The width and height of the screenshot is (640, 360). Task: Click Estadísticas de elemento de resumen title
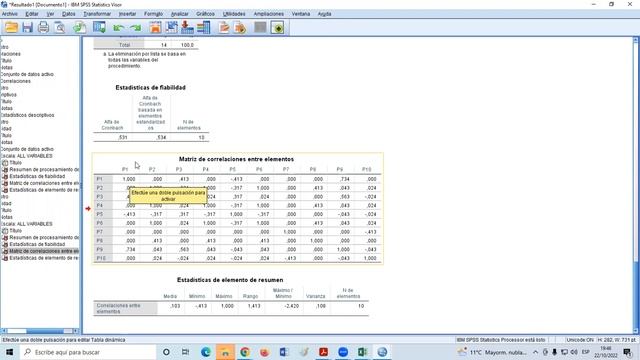point(230,280)
